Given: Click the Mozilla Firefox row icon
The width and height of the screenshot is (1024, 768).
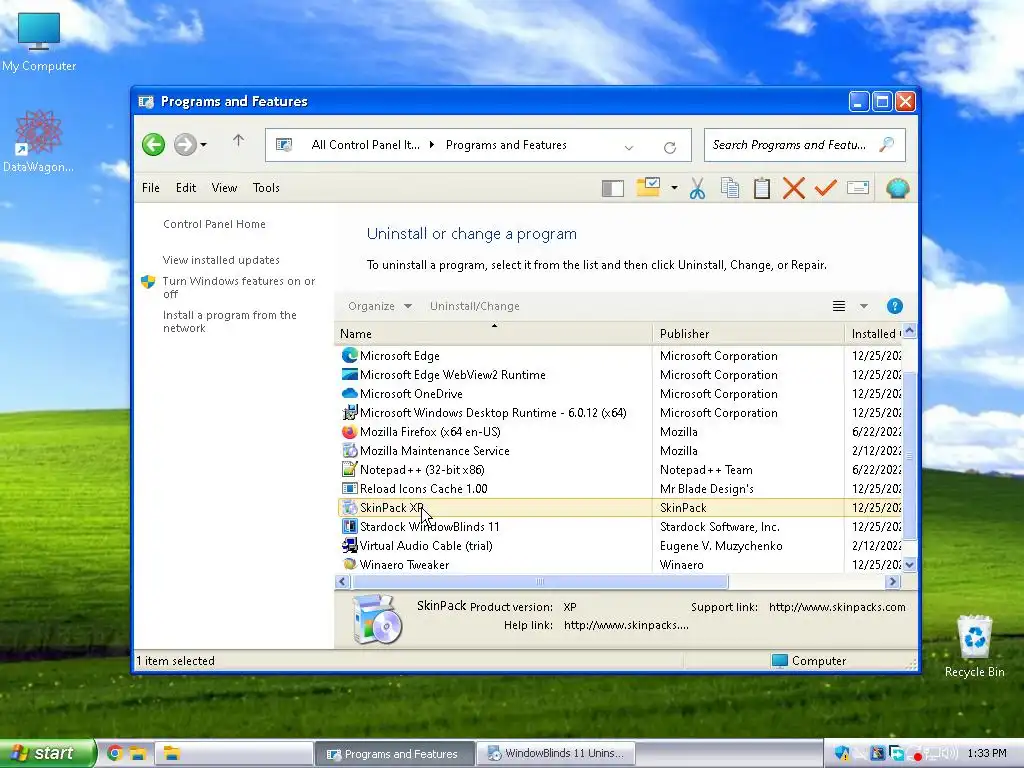Looking at the screenshot, I should point(349,432).
